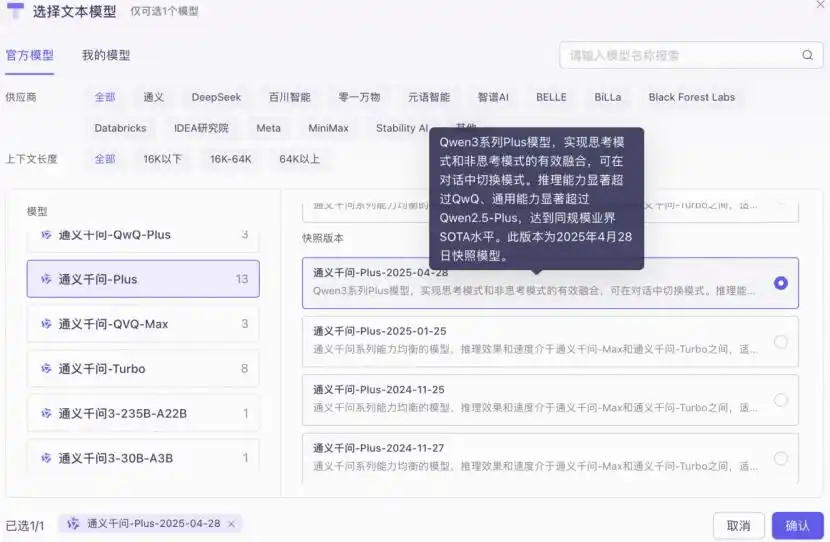Select the 通义千问-QVQ-Max model group
Image resolution: width=830 pixels, height=542 pixels.
[143, 323]
